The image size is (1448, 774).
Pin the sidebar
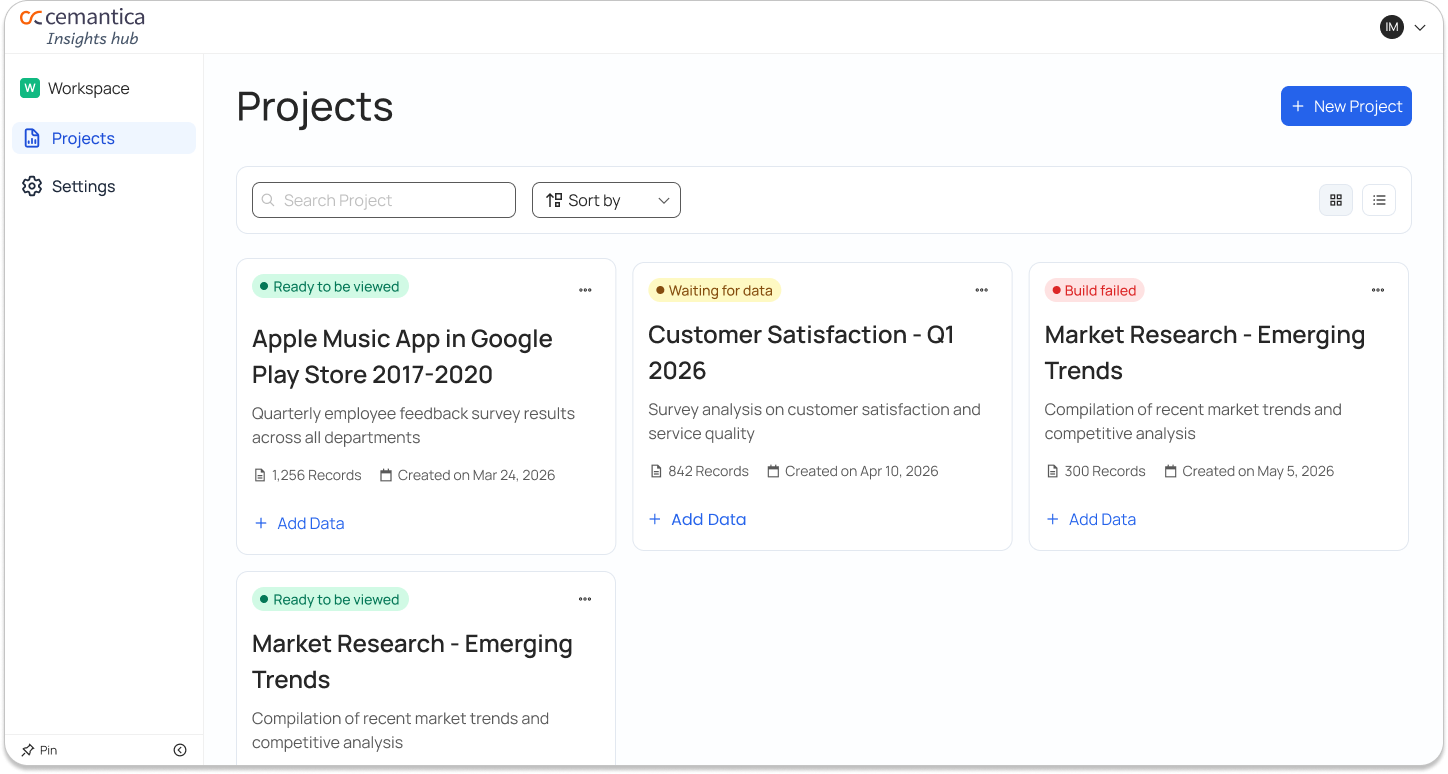click(x=39, y=750)
